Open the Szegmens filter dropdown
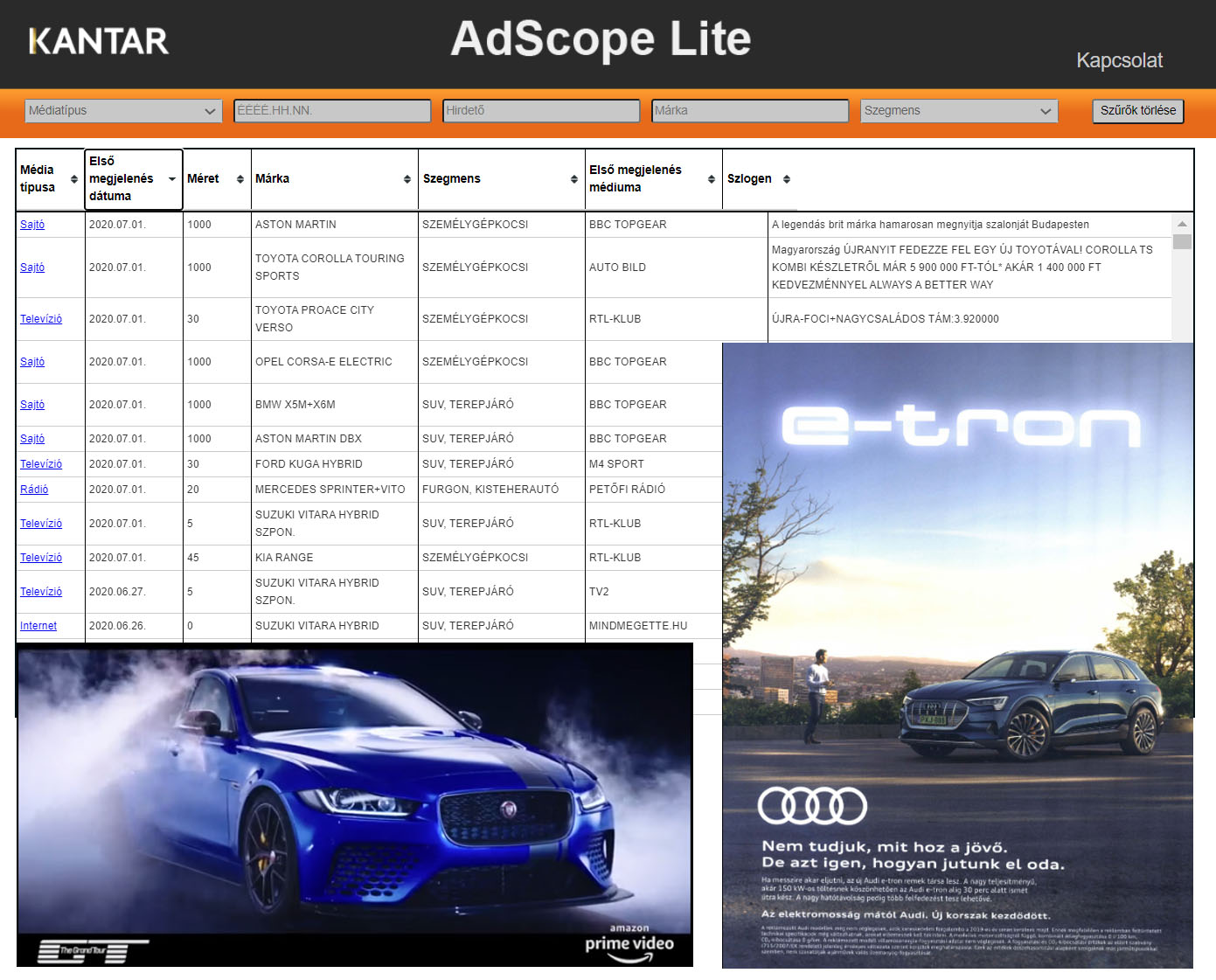Viewport: 1216px width, 980px height. [959, 111]
